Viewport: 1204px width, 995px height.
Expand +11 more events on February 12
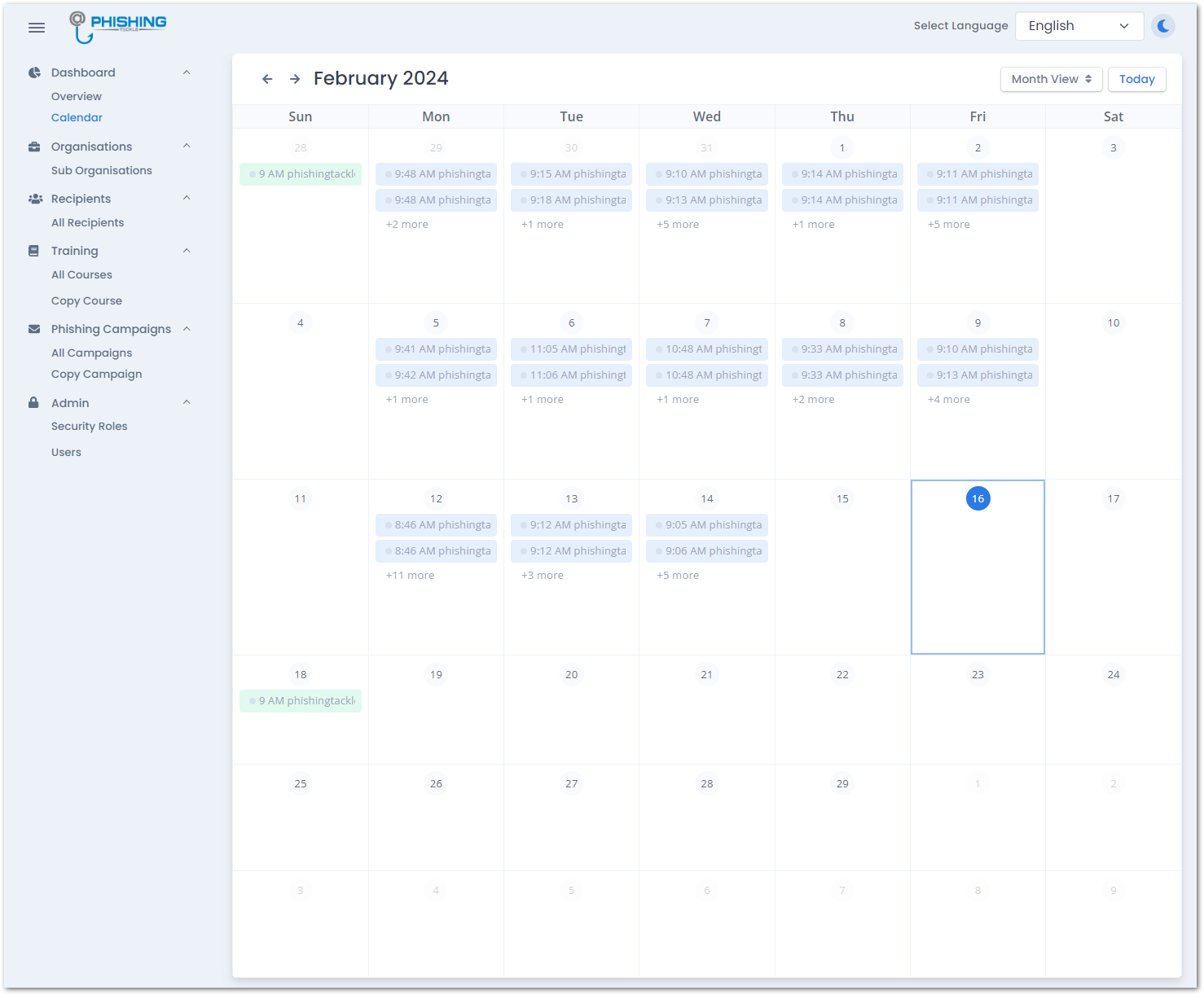(x=409, y=575)
